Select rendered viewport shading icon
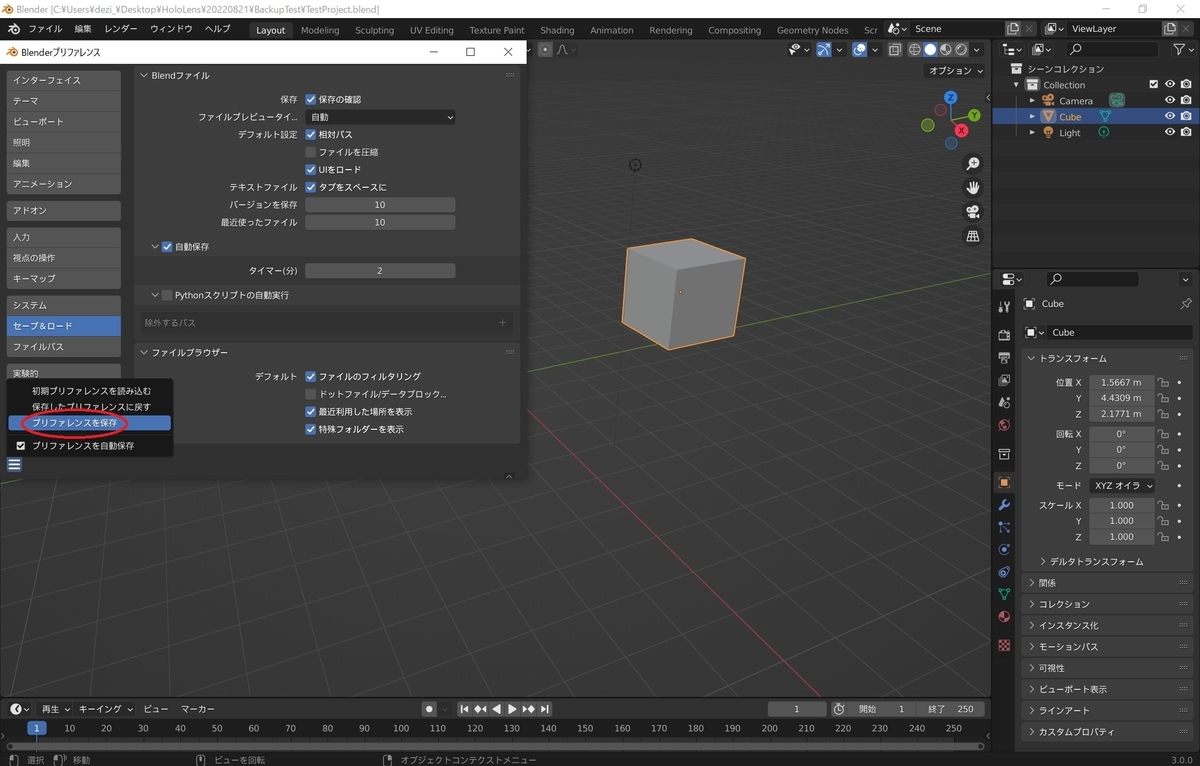Viewport: 1200px width, 766px height. coord(961,49)
